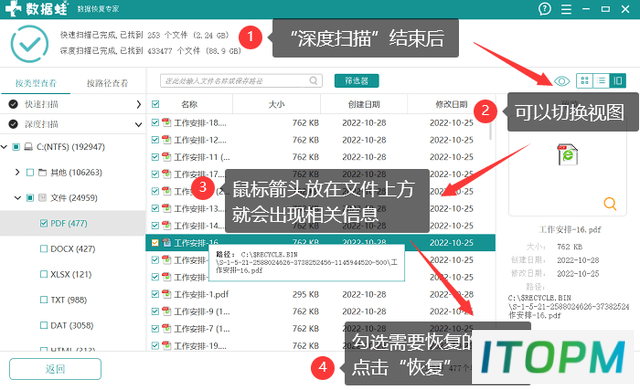Select the XLSX (121) tree label
Screen dimensions: 640x390
pos(71,274)
